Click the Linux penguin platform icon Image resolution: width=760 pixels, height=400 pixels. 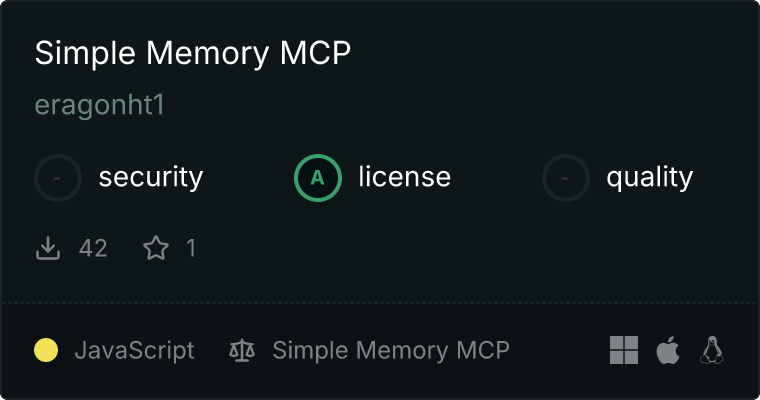click(712, 350)
